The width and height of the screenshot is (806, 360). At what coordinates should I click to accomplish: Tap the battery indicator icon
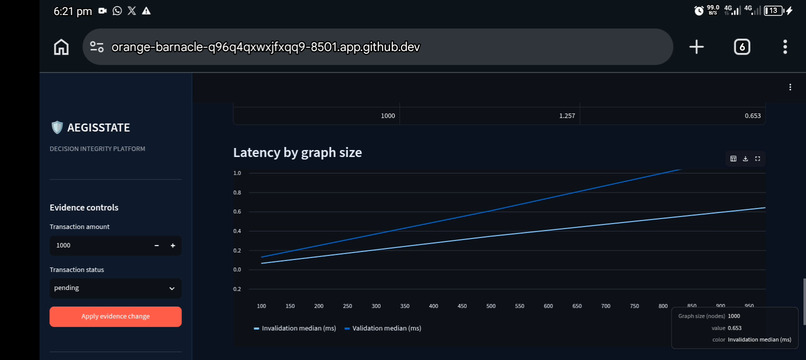pyautogui.click(x=773, y=11)
